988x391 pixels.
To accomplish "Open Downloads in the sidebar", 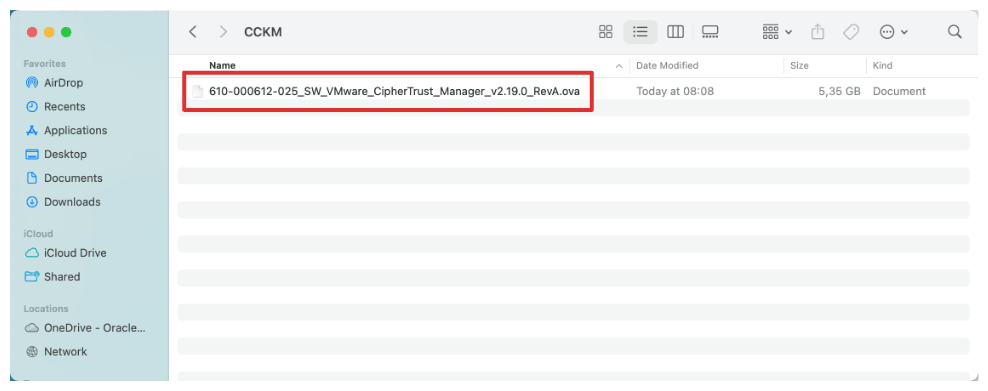I will 62,202.
